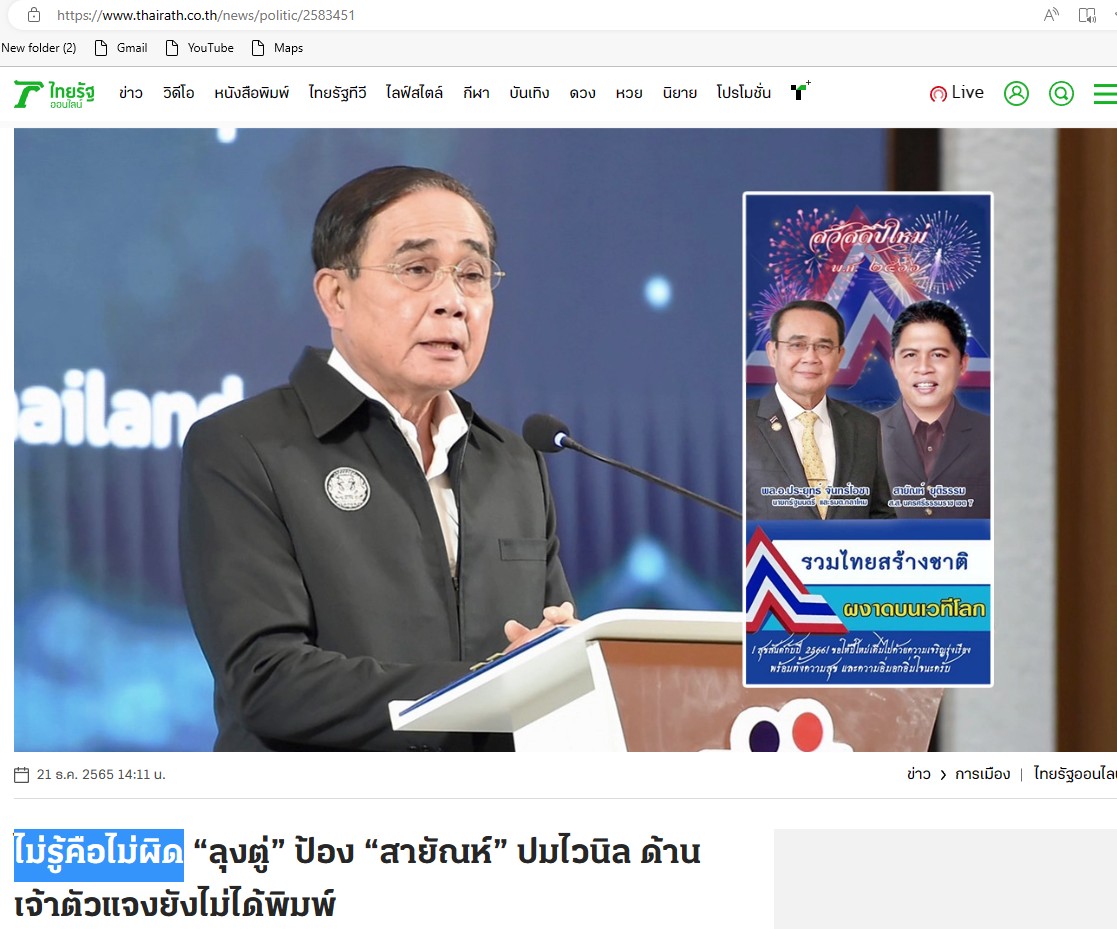Click the ข่าว breadcrumb link
This screenshot has height=929, width=1117.
tap(918, 774)
